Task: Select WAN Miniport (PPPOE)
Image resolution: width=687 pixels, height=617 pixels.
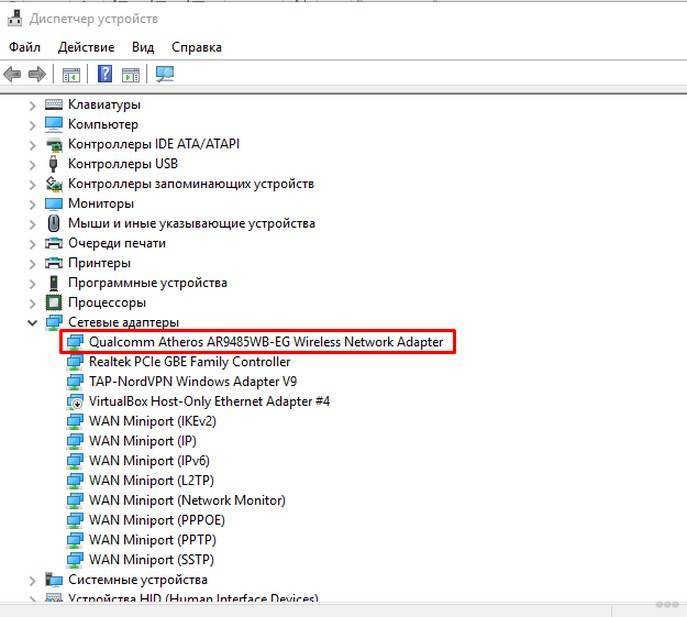Action: [157, 520]
